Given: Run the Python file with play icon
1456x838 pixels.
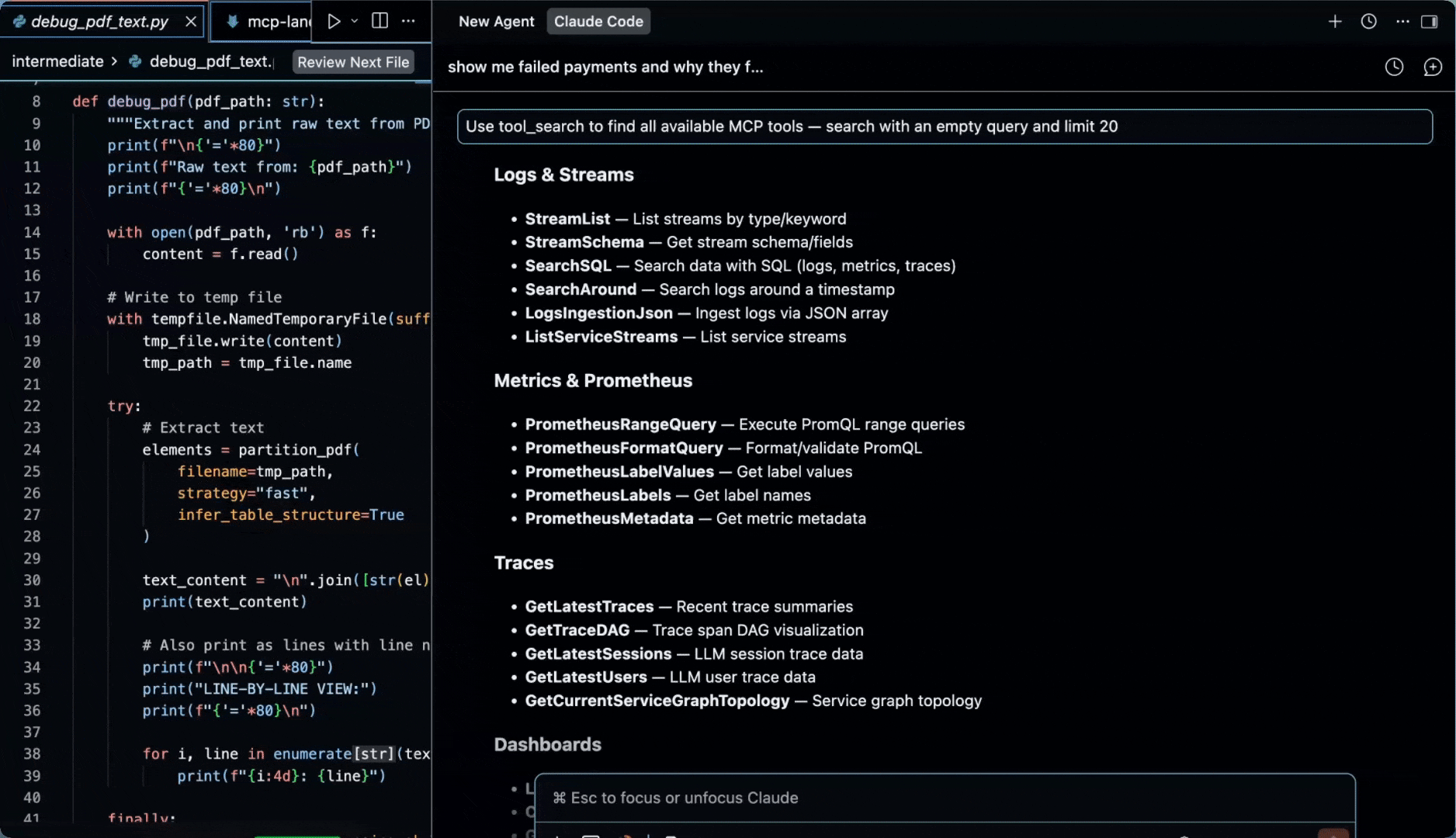Looking at the screenshot, I should [x=335, y=21].
